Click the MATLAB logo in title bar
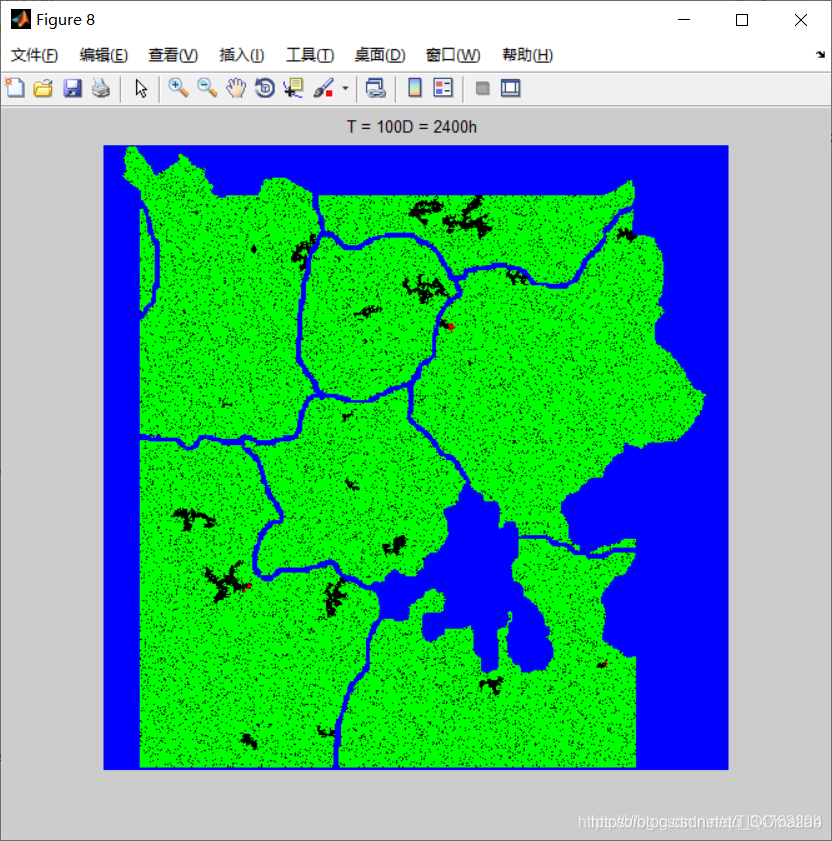 click(21, 20)
